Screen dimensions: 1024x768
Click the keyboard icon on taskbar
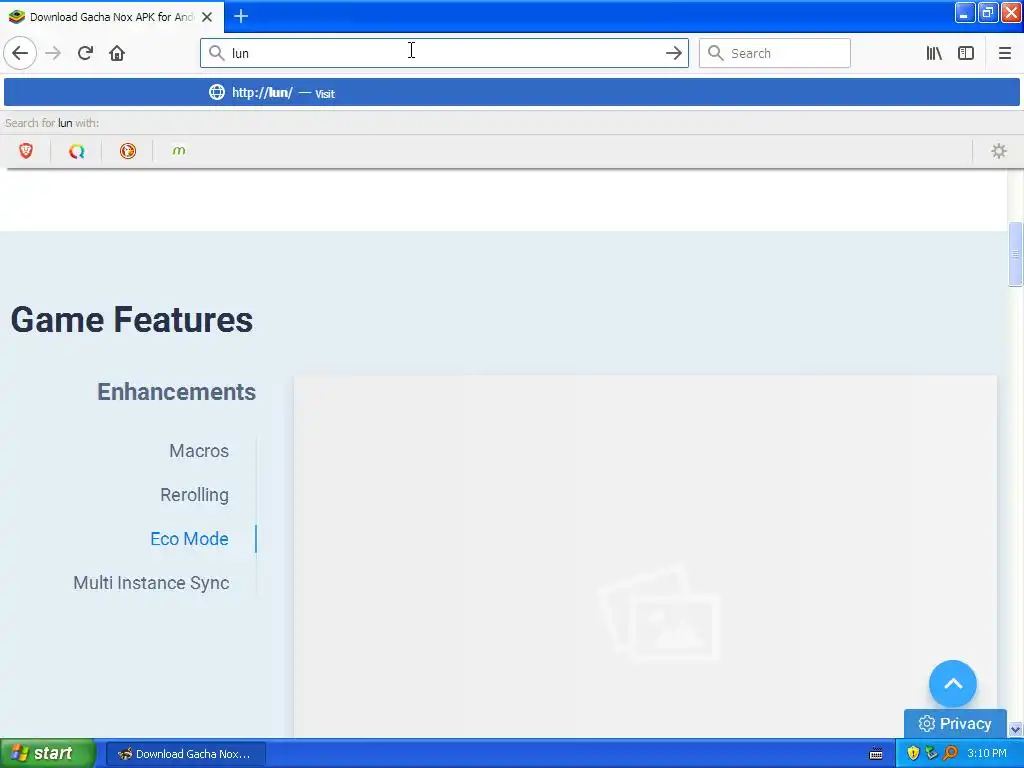(x=876, y=754)
